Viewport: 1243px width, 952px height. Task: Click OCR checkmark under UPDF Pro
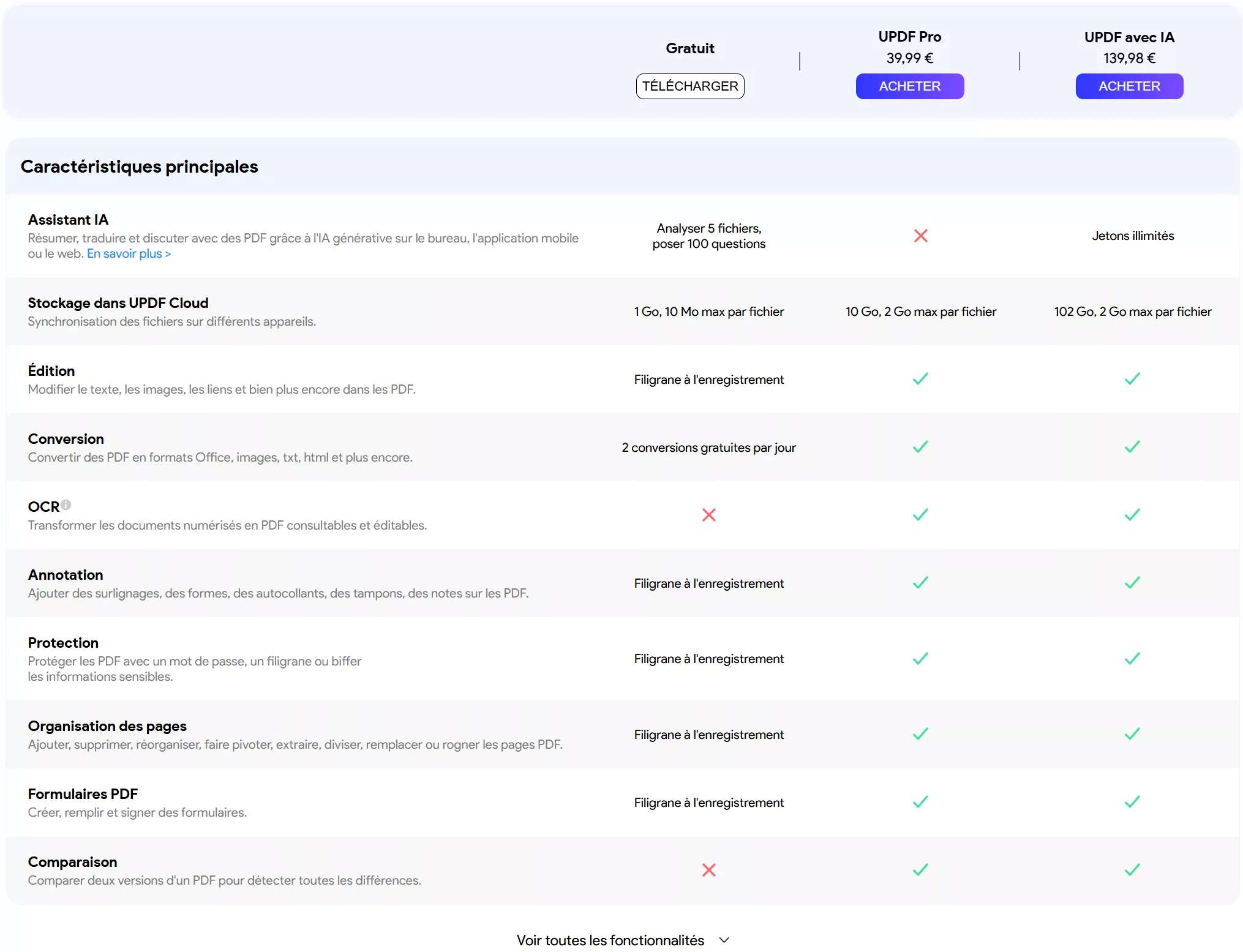pos(920,515)
